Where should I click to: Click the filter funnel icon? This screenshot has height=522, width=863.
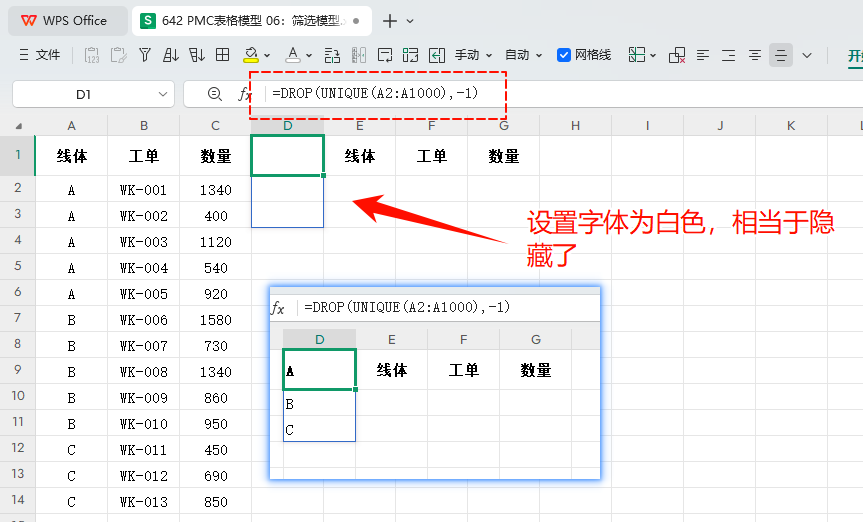click(x=145, y=55)
